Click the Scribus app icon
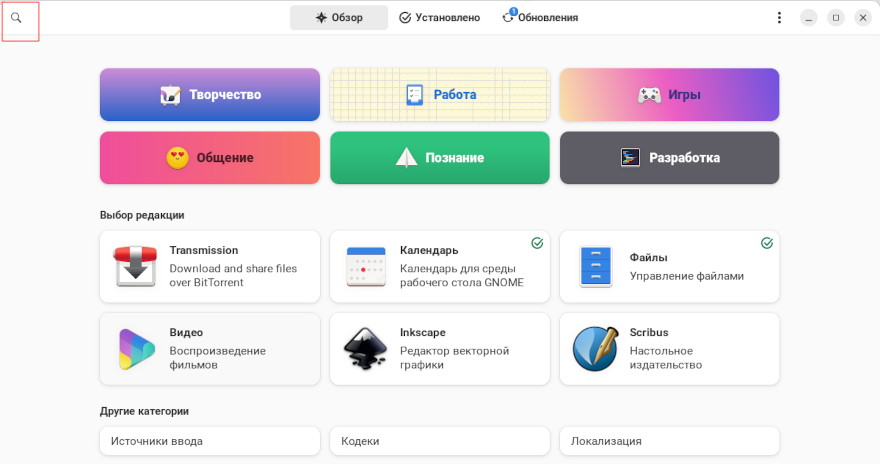Viewport: 880px width, 464px height. pyautogui.click(x=595, y=349)
